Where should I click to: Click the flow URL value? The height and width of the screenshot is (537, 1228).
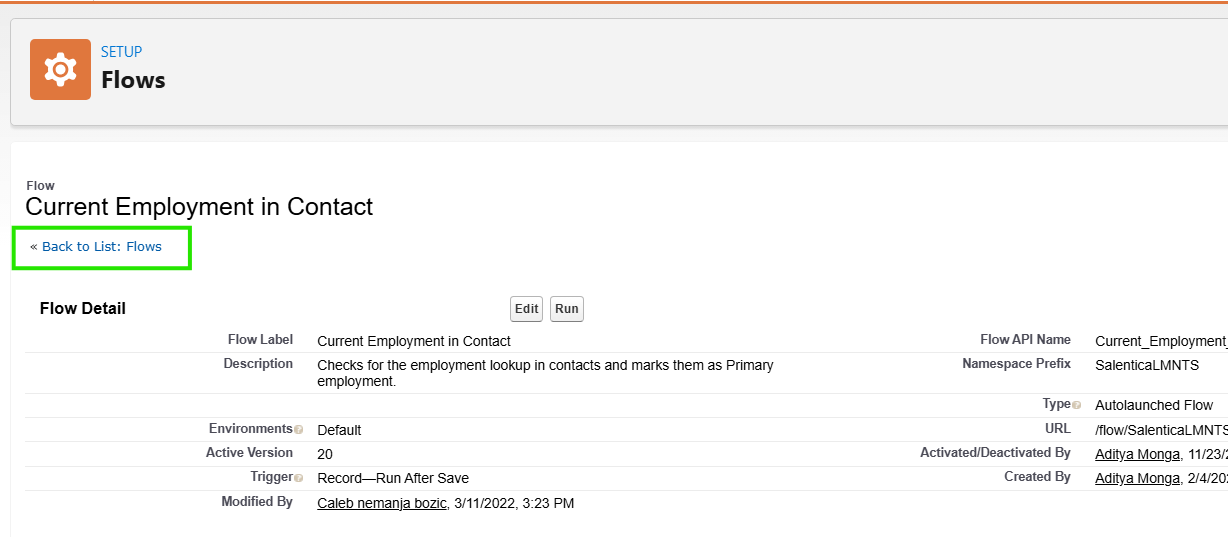coord(1160,430)
